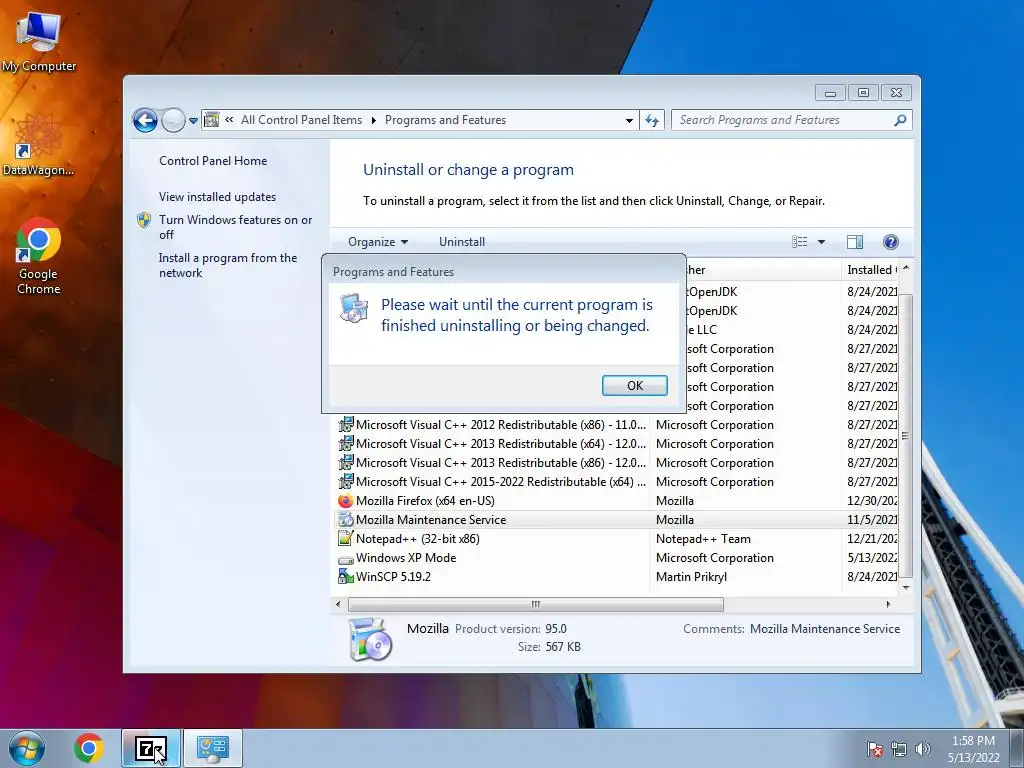This screenshot has width=1024, height=768.
Task: Open the Organize menu
Action: point(377,242)
